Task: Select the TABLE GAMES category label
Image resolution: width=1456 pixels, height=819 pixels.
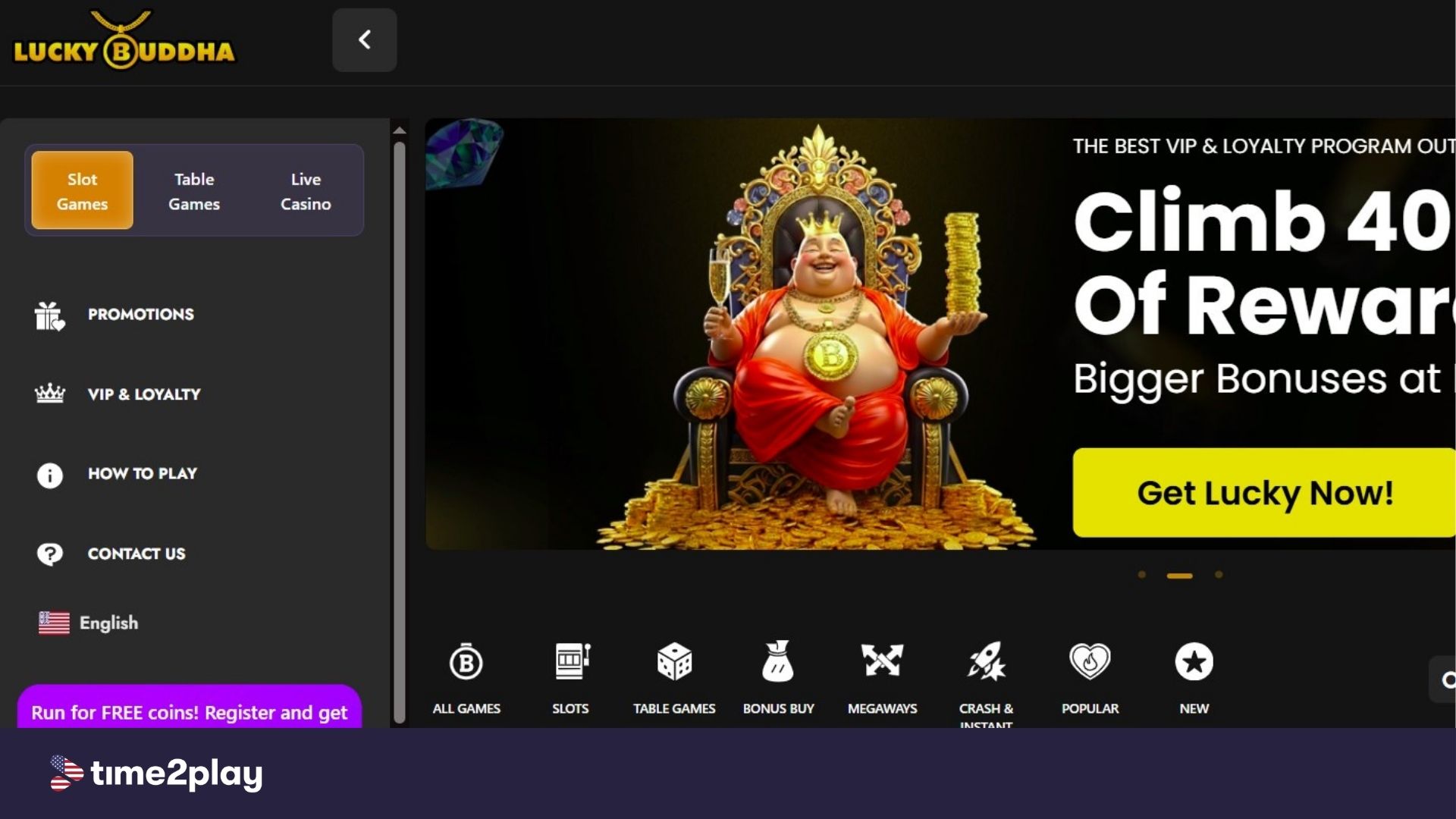Action: [x=674, y=708]
